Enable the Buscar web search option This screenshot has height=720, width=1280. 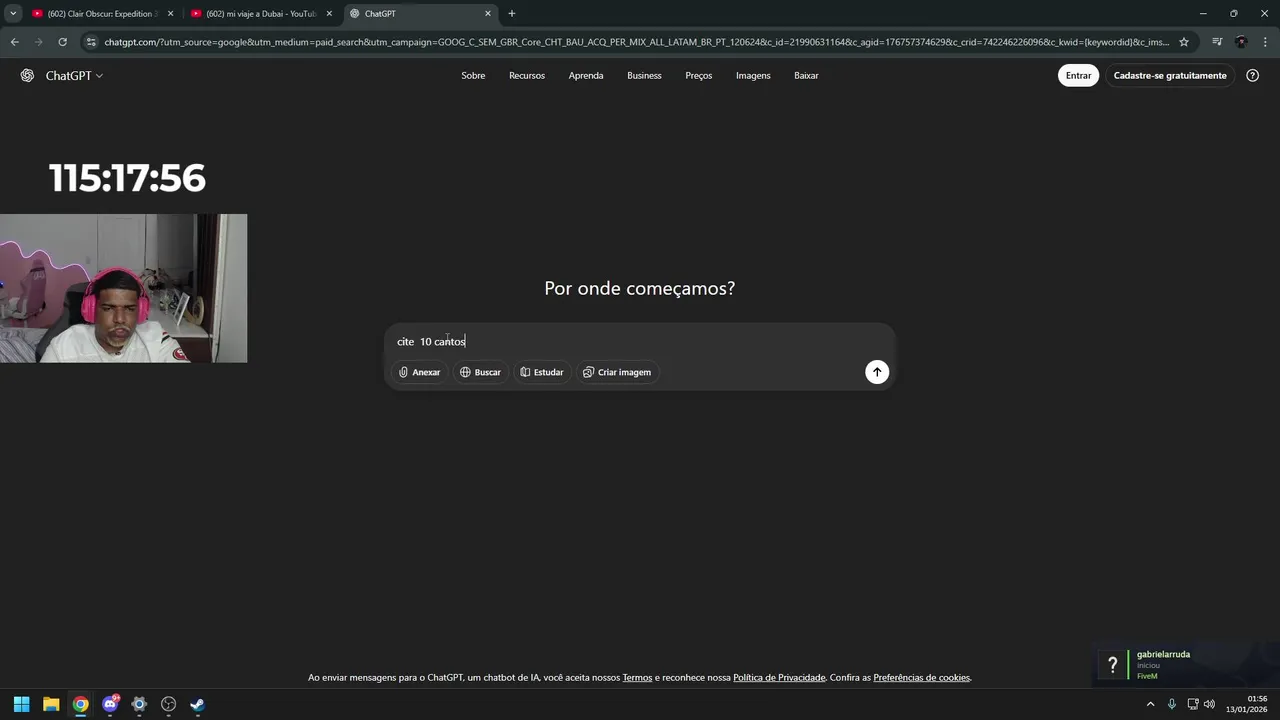(x=480, y=372)
